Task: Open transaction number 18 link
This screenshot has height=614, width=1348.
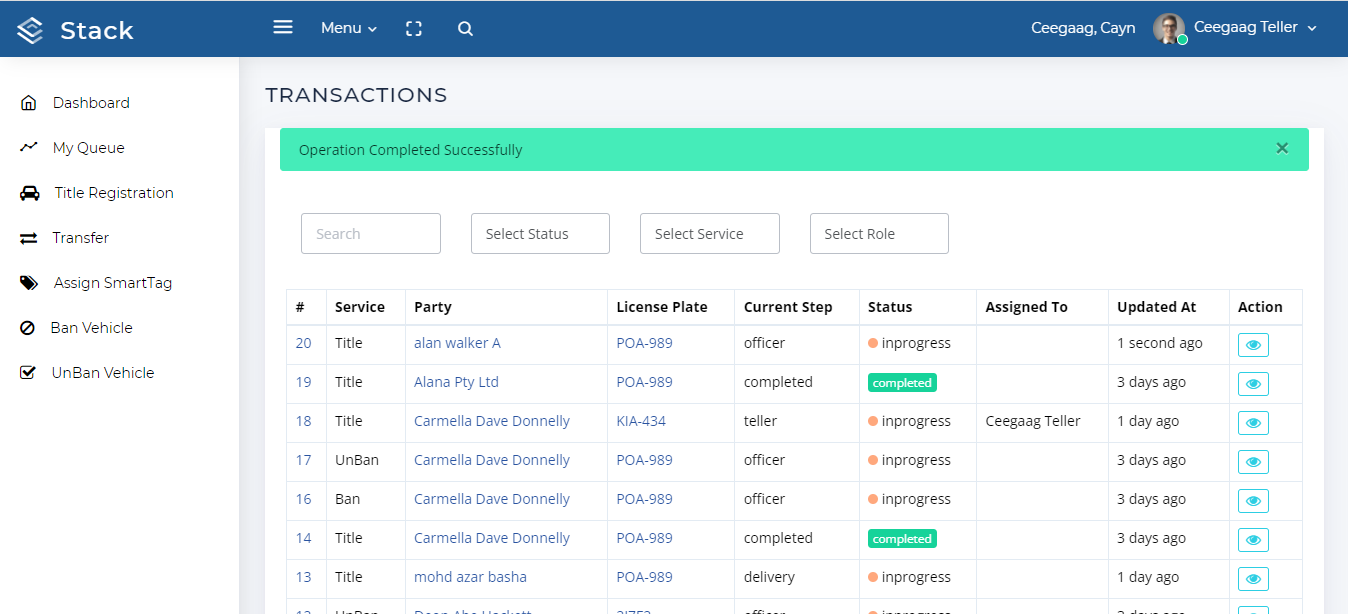Action: coord(303,421)
